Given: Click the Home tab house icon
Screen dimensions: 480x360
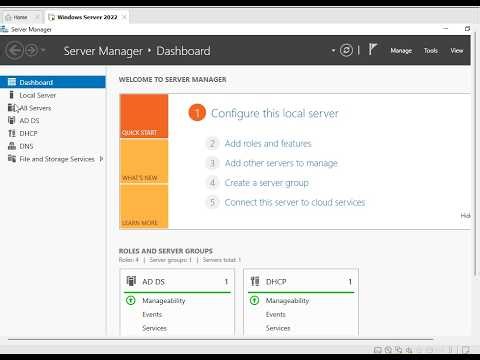Looking at the screenshot, I should tap(9, 17).
